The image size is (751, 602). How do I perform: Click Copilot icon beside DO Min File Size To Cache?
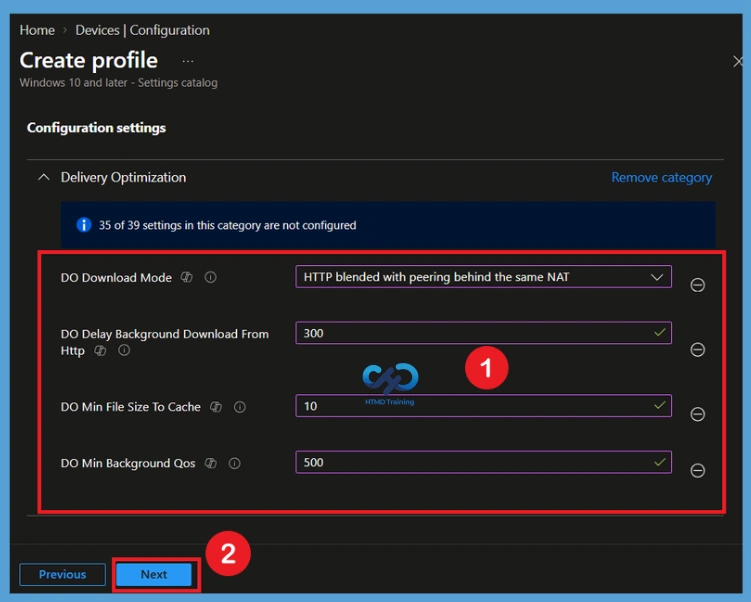click(x=216, y=407)
